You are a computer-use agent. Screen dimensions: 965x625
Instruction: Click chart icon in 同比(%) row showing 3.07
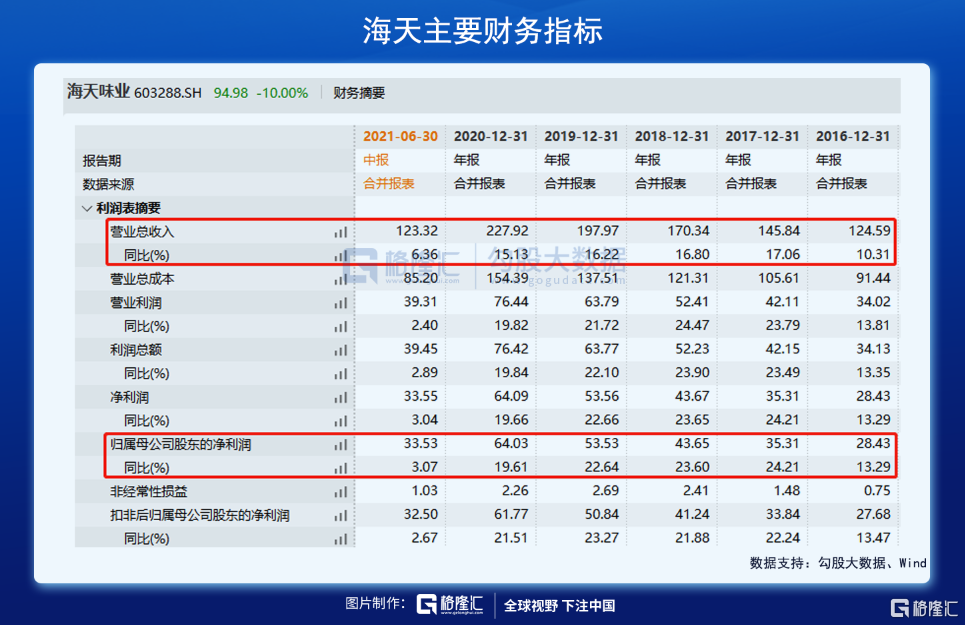click(x=341, y=468)
